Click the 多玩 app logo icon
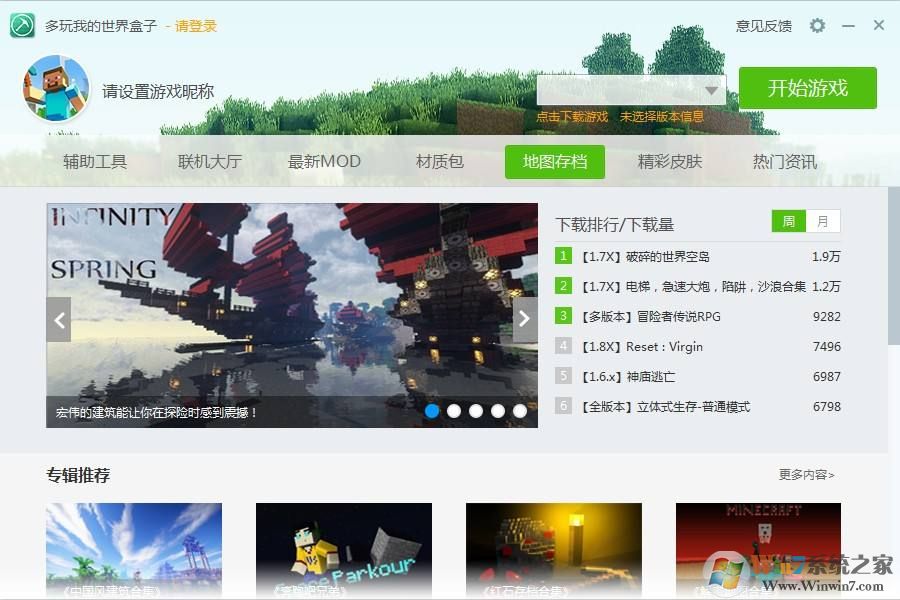 [22, 24]
